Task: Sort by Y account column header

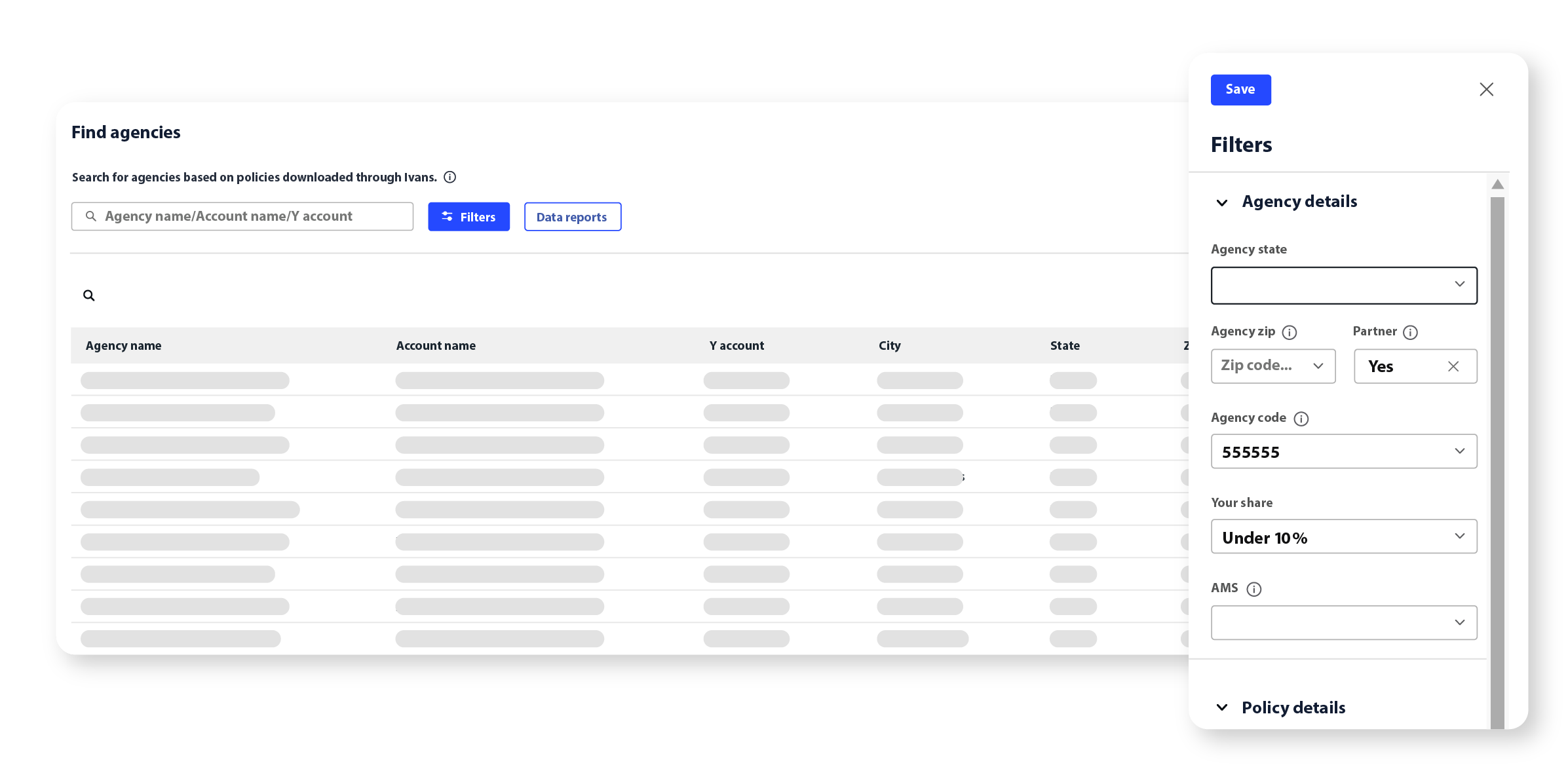Action: pyautogui.click(x=736, y=345)
